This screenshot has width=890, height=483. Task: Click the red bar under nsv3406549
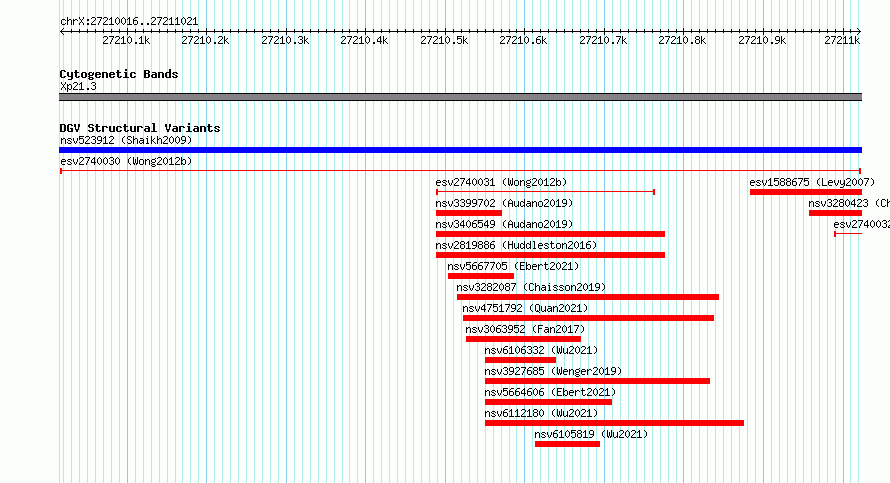(550, 234)
